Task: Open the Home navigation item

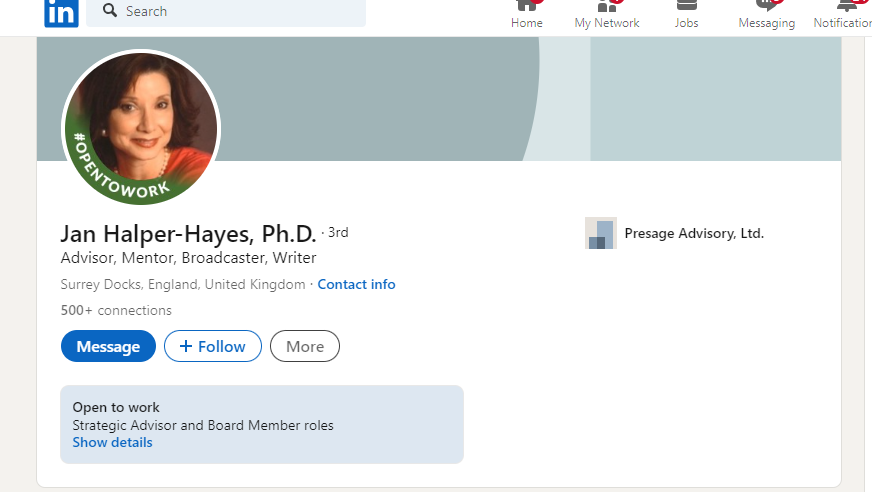Action: [527, 15]
